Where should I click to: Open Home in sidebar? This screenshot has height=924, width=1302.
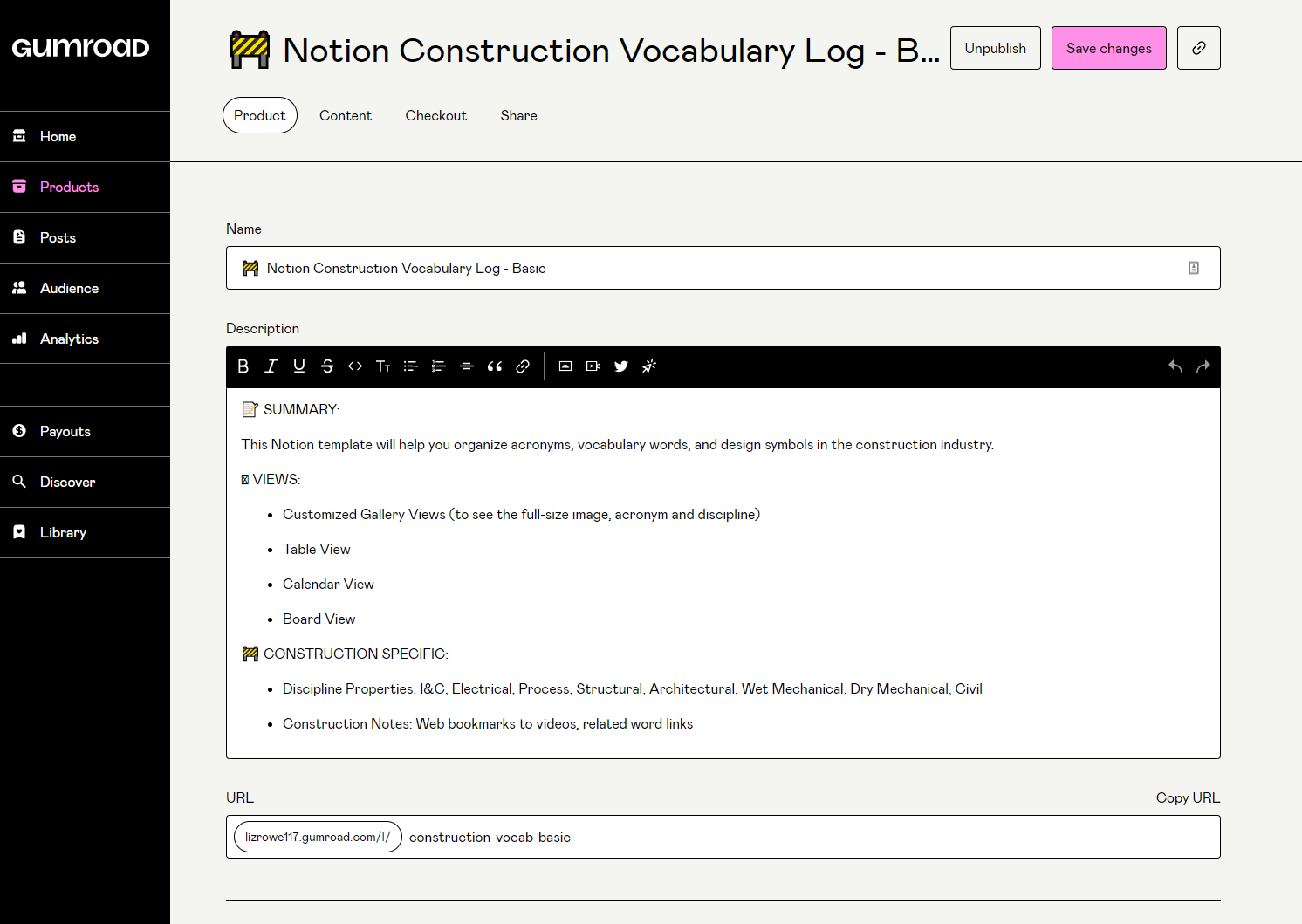(x=85, y=137)
